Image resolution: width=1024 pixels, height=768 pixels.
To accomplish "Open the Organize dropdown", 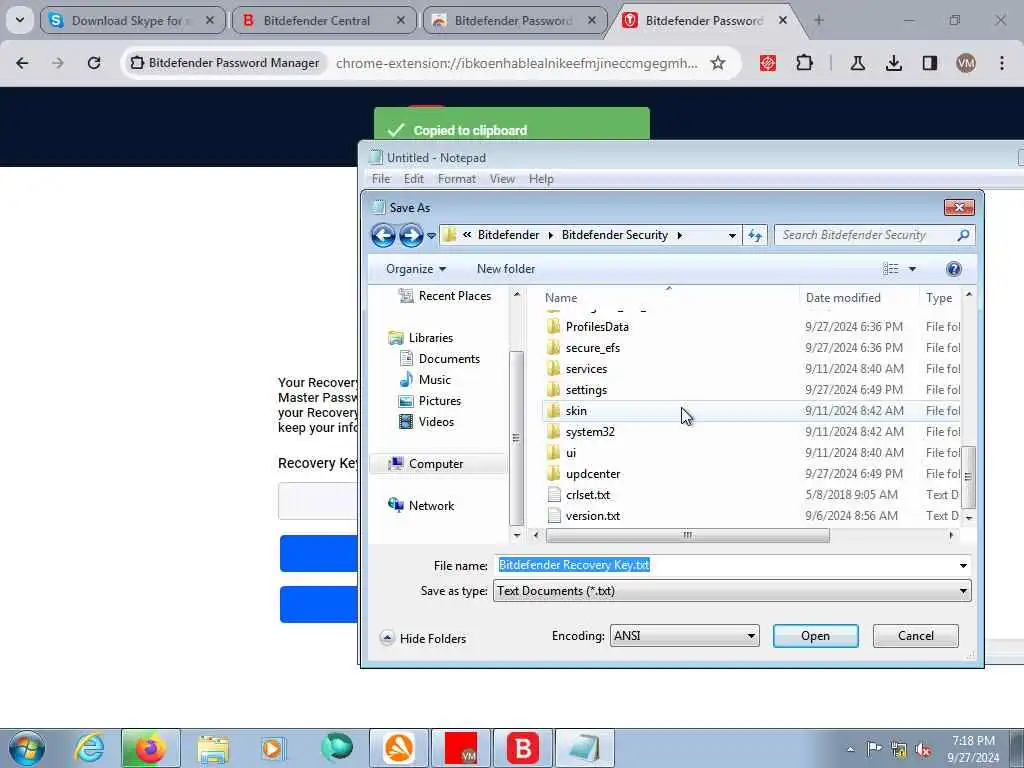I will click(x=415, y=269).
